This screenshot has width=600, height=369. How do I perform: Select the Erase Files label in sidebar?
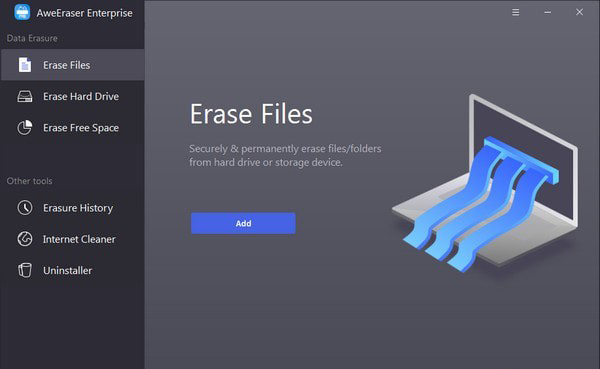(67, 65)
